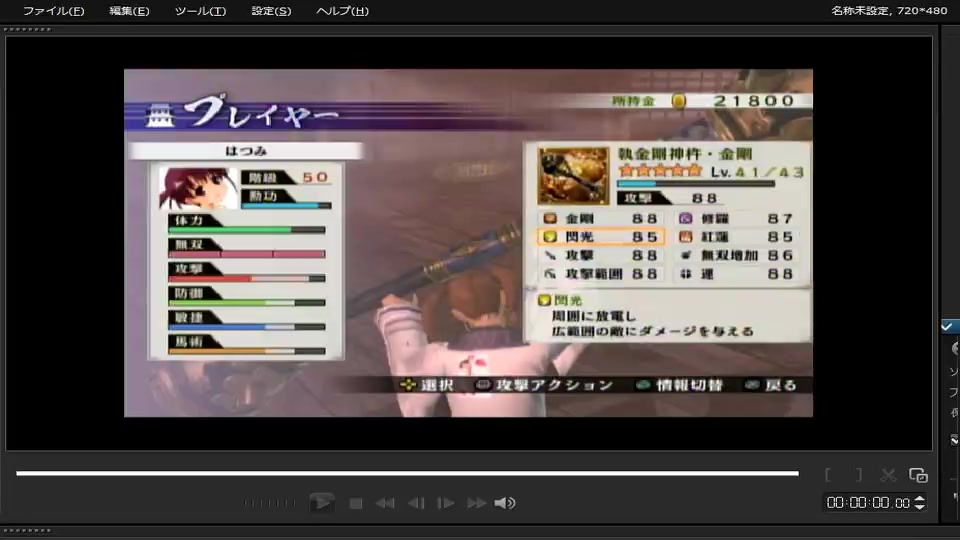Click the checkmark tab on the right edge
Viewport: 960px width, 540px height.
[949, 326]
